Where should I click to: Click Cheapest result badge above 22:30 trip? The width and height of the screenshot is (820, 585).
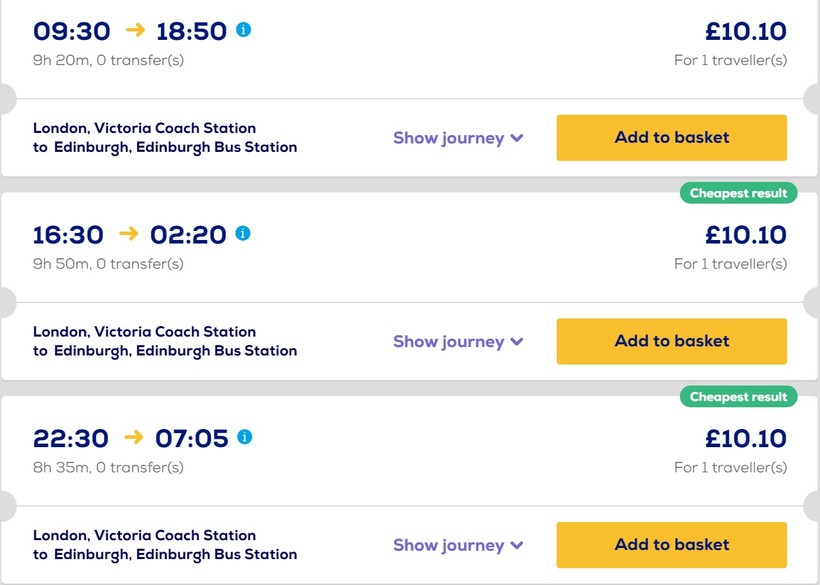738,396
